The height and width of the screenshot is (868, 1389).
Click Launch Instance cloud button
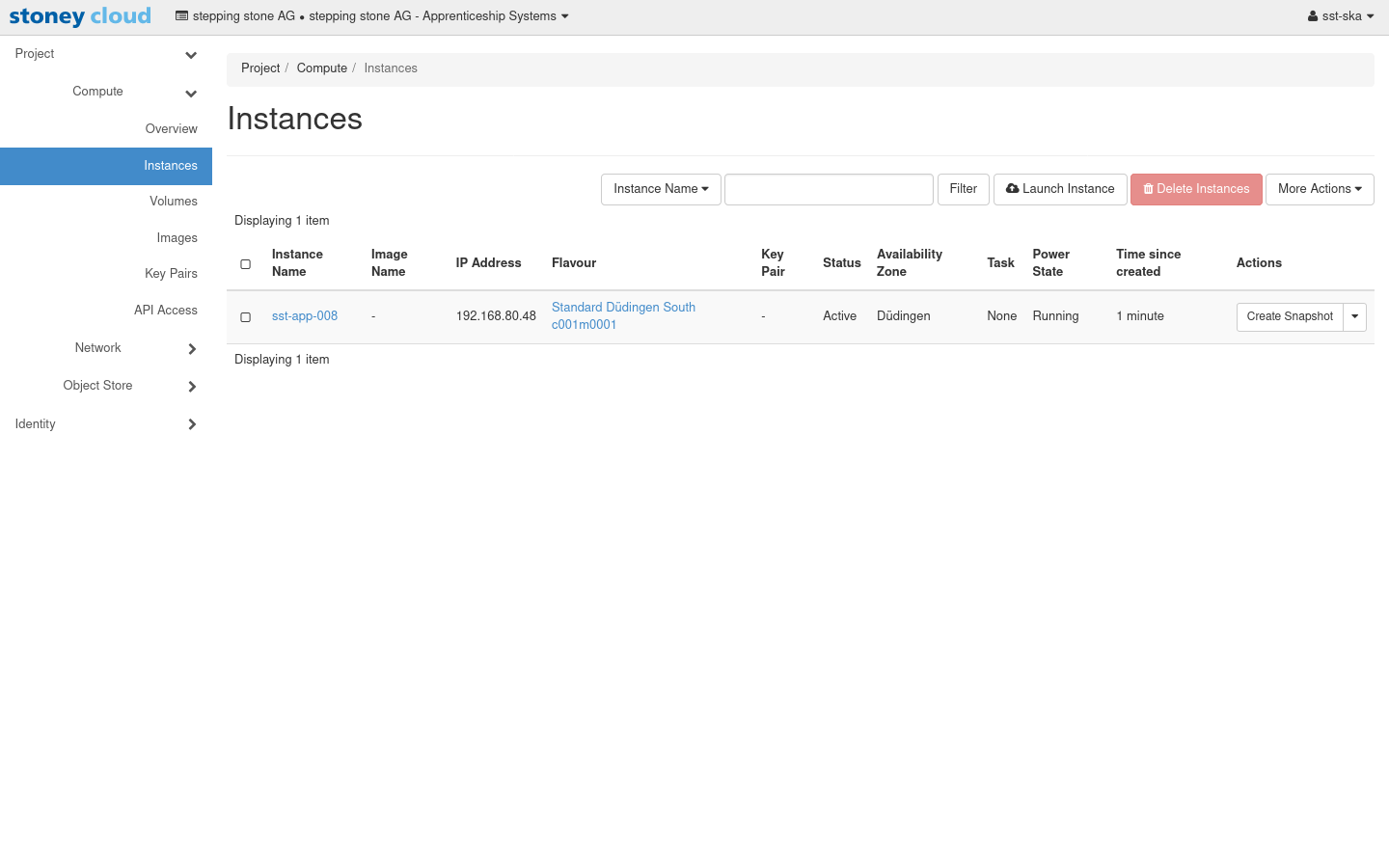click(x=1060, y=189)
